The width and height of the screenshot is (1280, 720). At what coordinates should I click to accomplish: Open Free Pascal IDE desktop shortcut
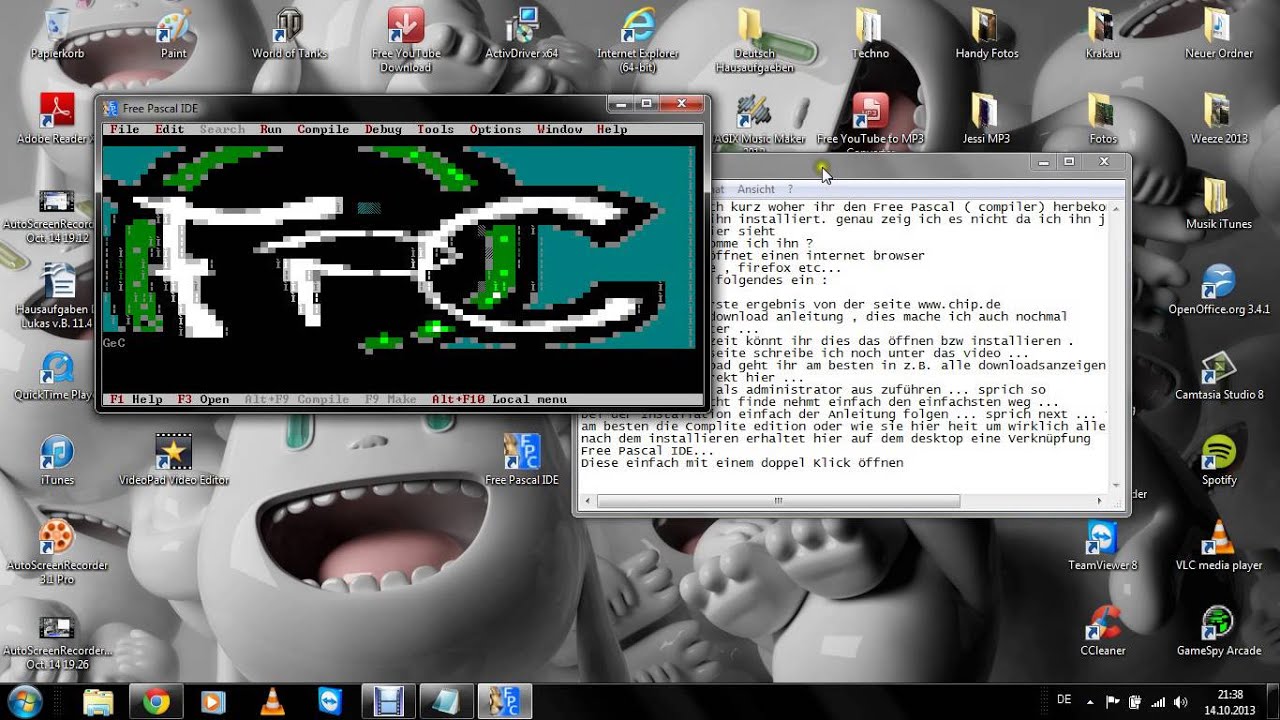tap(522, 460)
